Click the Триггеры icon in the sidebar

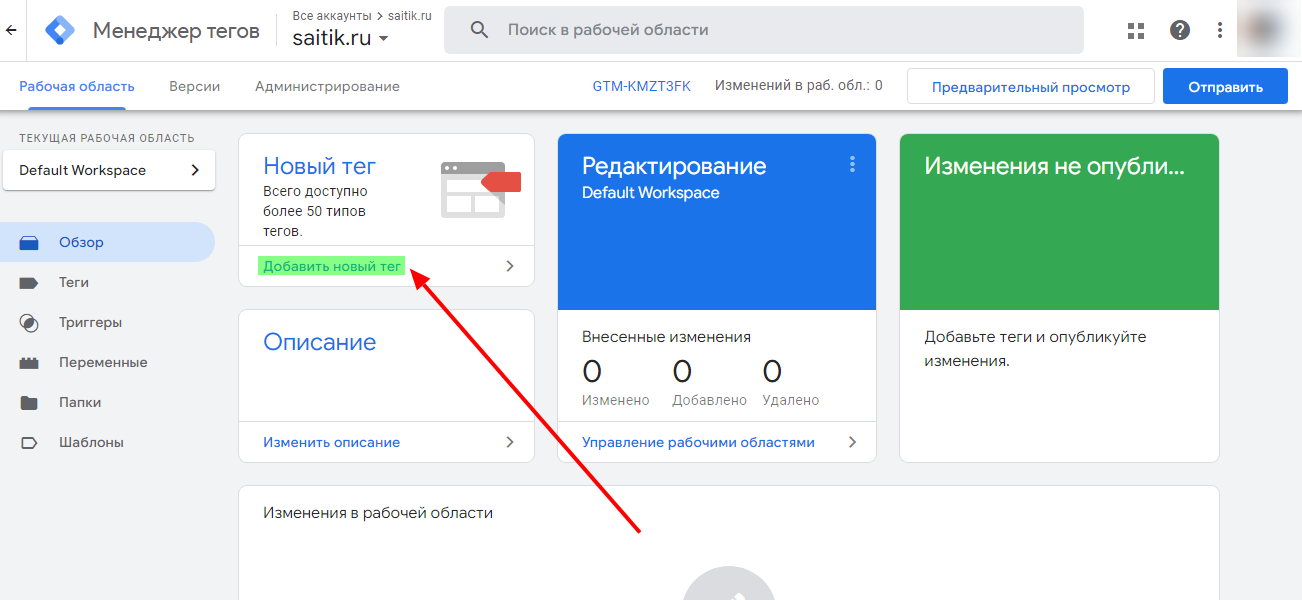pos(29,323)
